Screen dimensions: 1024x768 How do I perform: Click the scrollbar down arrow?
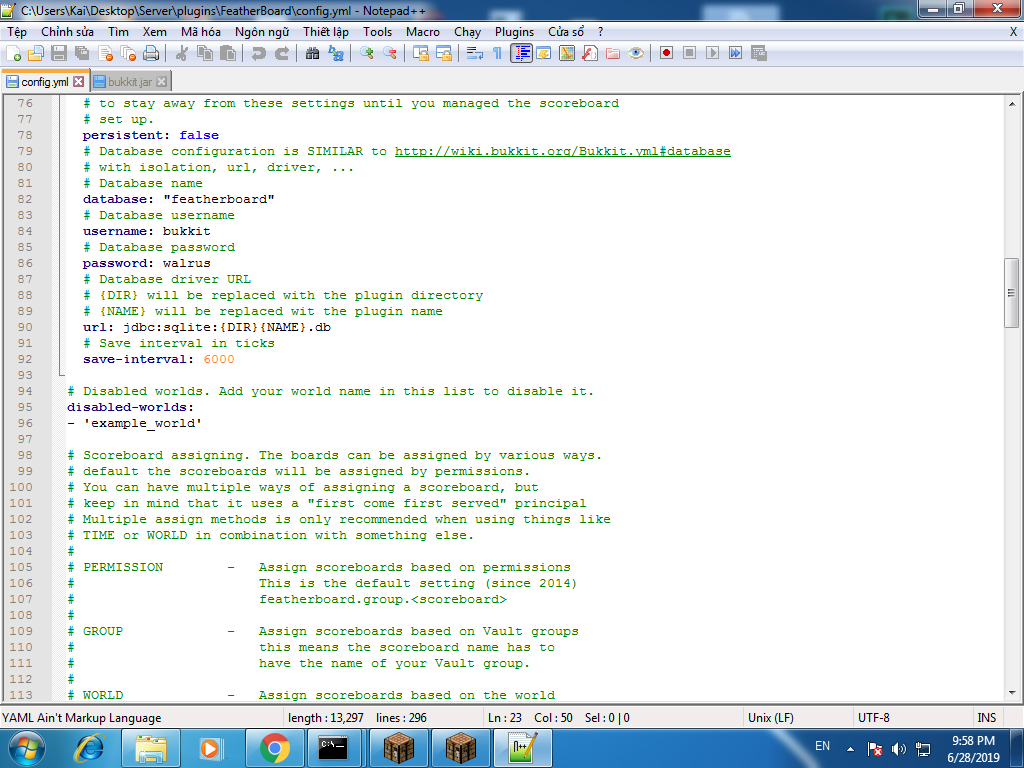click(1011, 693)
